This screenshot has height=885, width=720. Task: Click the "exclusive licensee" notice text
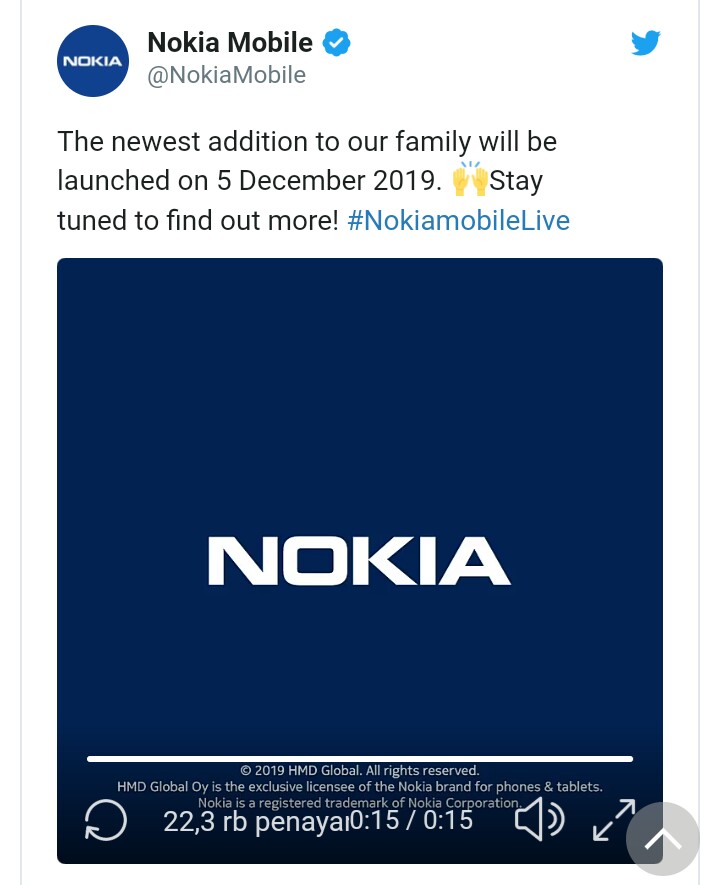pos(360,787)
